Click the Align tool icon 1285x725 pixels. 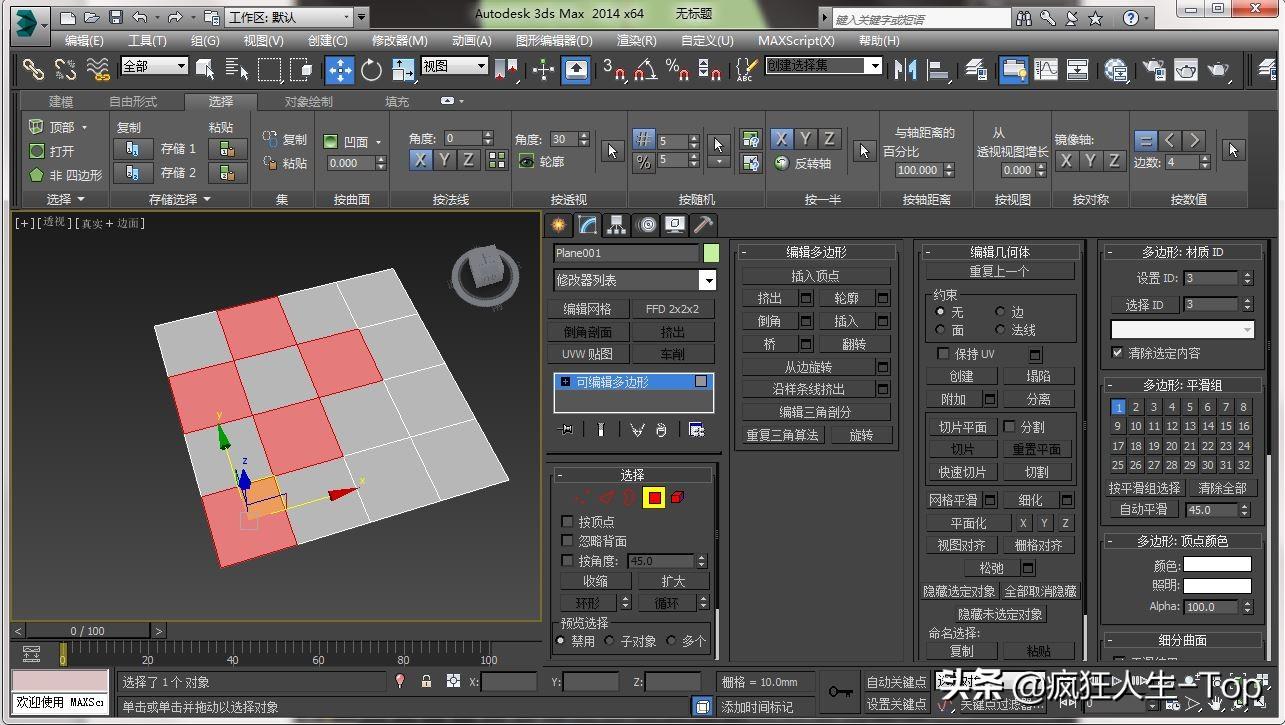tap(938, 69)
